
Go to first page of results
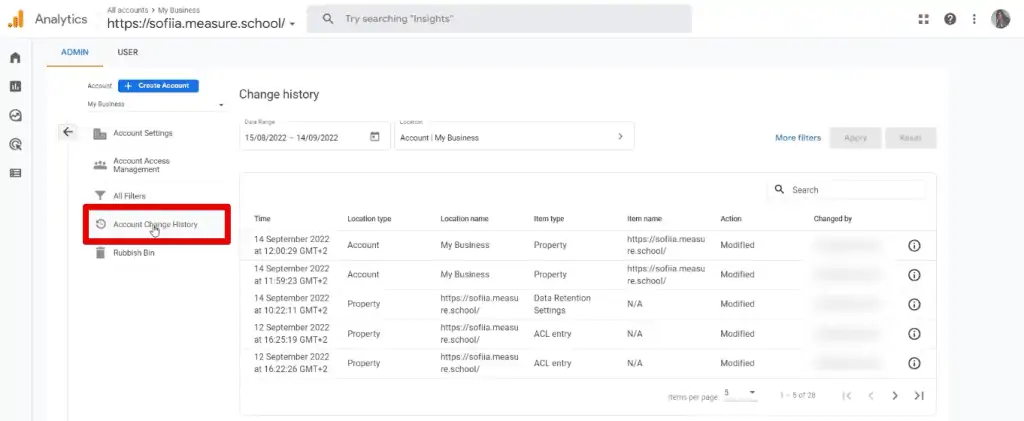pyautogui.click(x=847, y=396)
